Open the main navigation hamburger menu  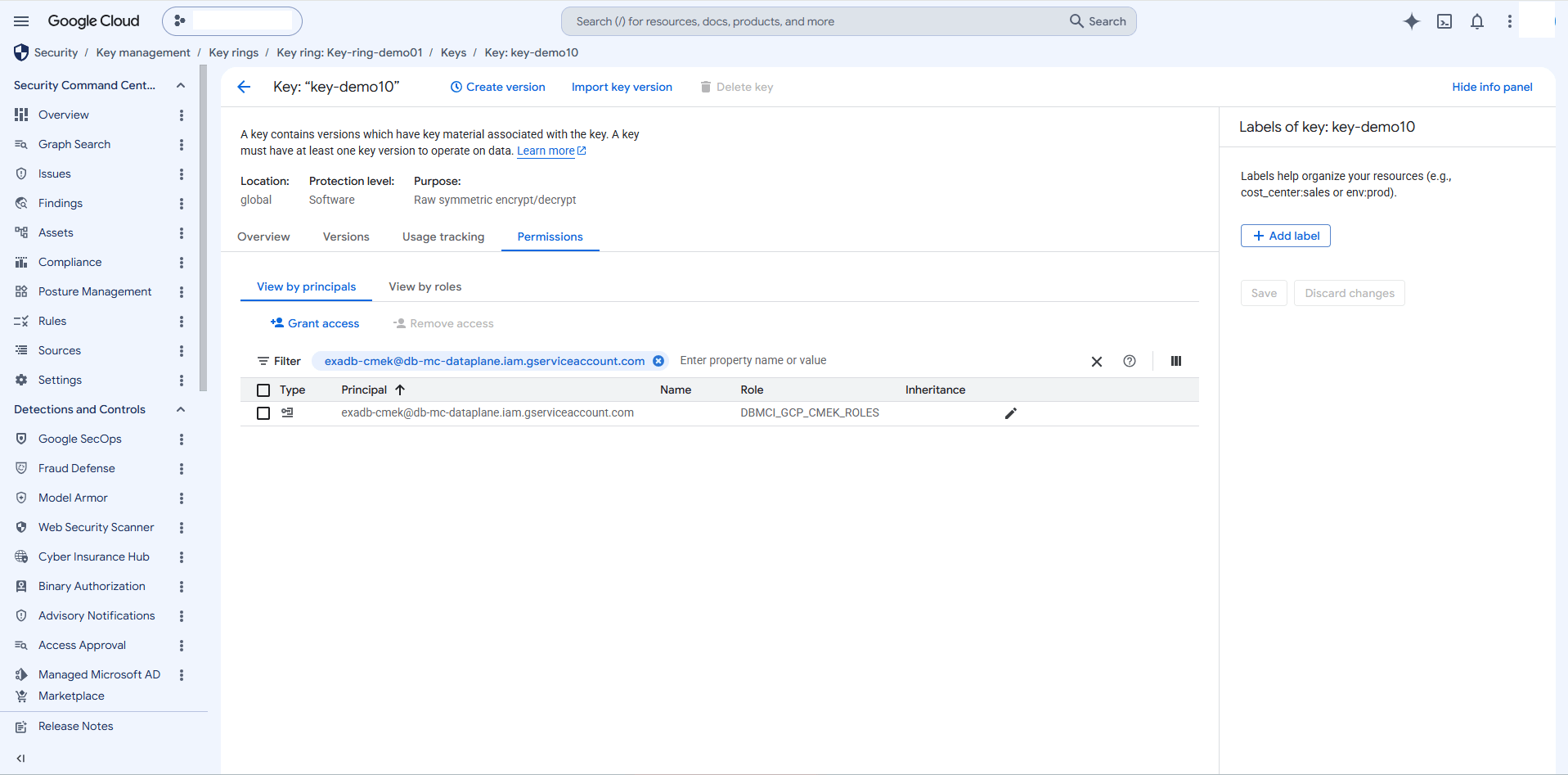tap(21, 21)
